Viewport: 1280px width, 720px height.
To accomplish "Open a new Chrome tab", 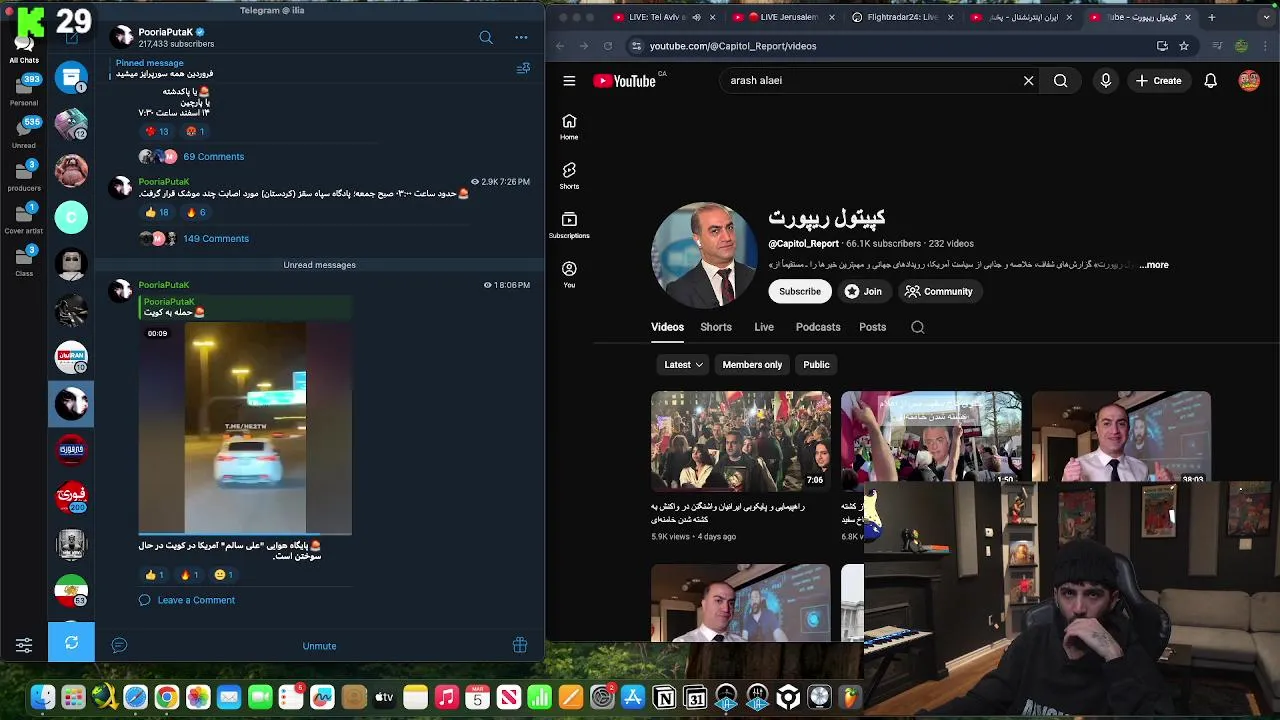I will pos(1211,17).
